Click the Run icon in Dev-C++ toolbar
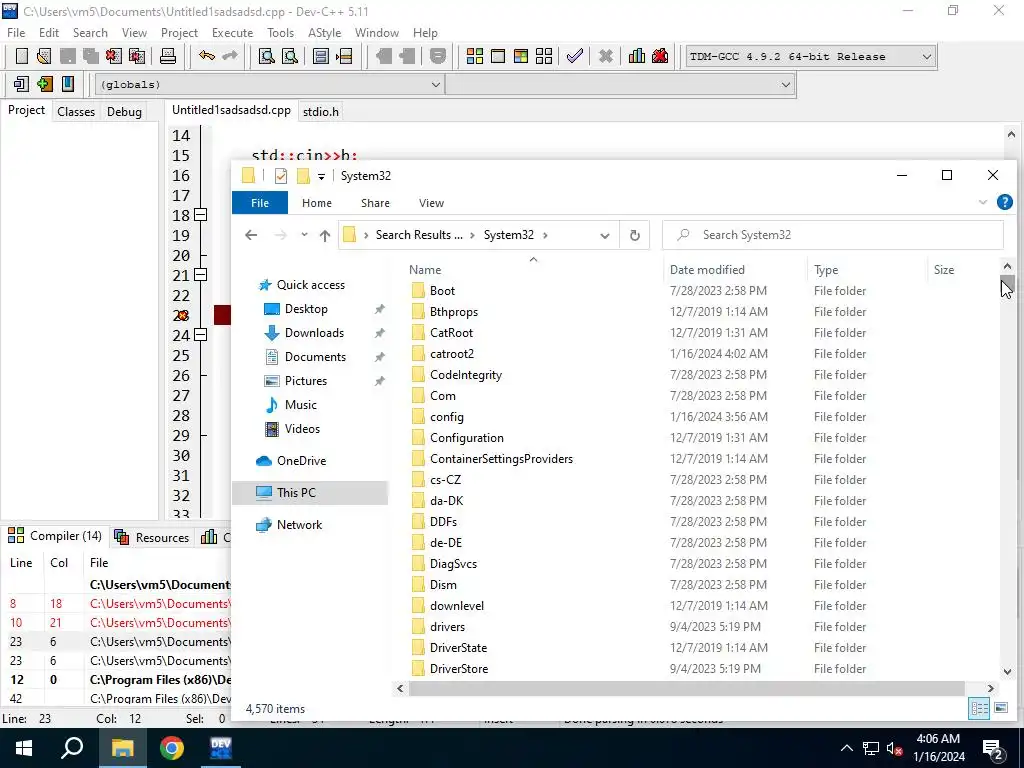 click(x=498, y=56)
